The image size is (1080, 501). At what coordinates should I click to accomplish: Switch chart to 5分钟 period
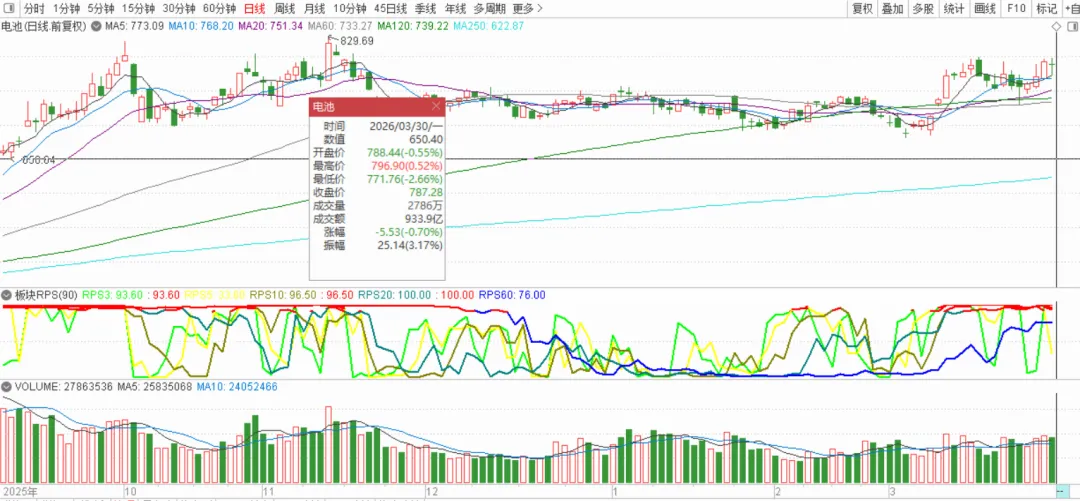point(101,9)
